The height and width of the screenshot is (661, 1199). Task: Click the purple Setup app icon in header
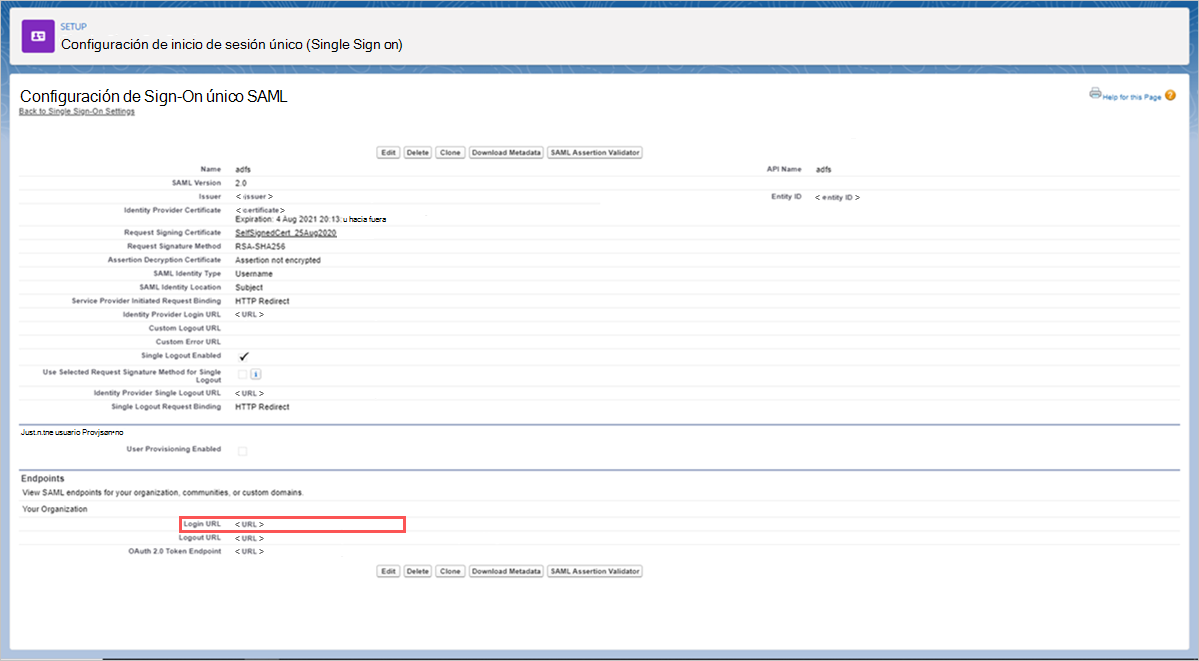(36, 35)
